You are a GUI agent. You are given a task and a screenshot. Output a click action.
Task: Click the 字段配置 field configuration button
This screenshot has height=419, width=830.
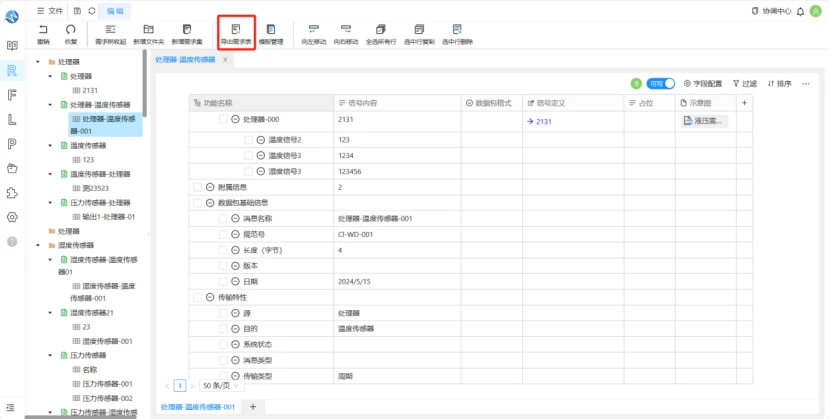[x=703, y=84]
